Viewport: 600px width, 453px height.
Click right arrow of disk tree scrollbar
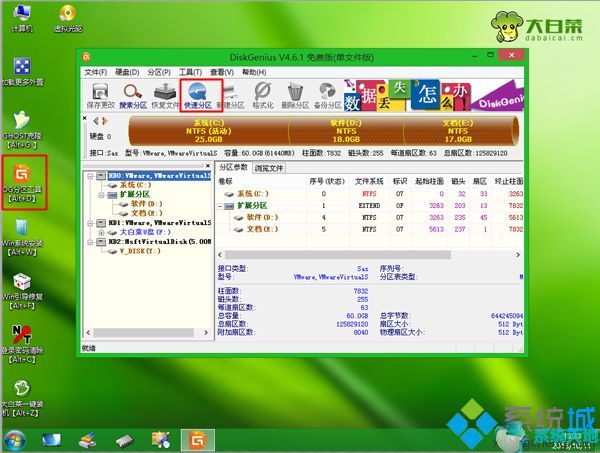205,333
